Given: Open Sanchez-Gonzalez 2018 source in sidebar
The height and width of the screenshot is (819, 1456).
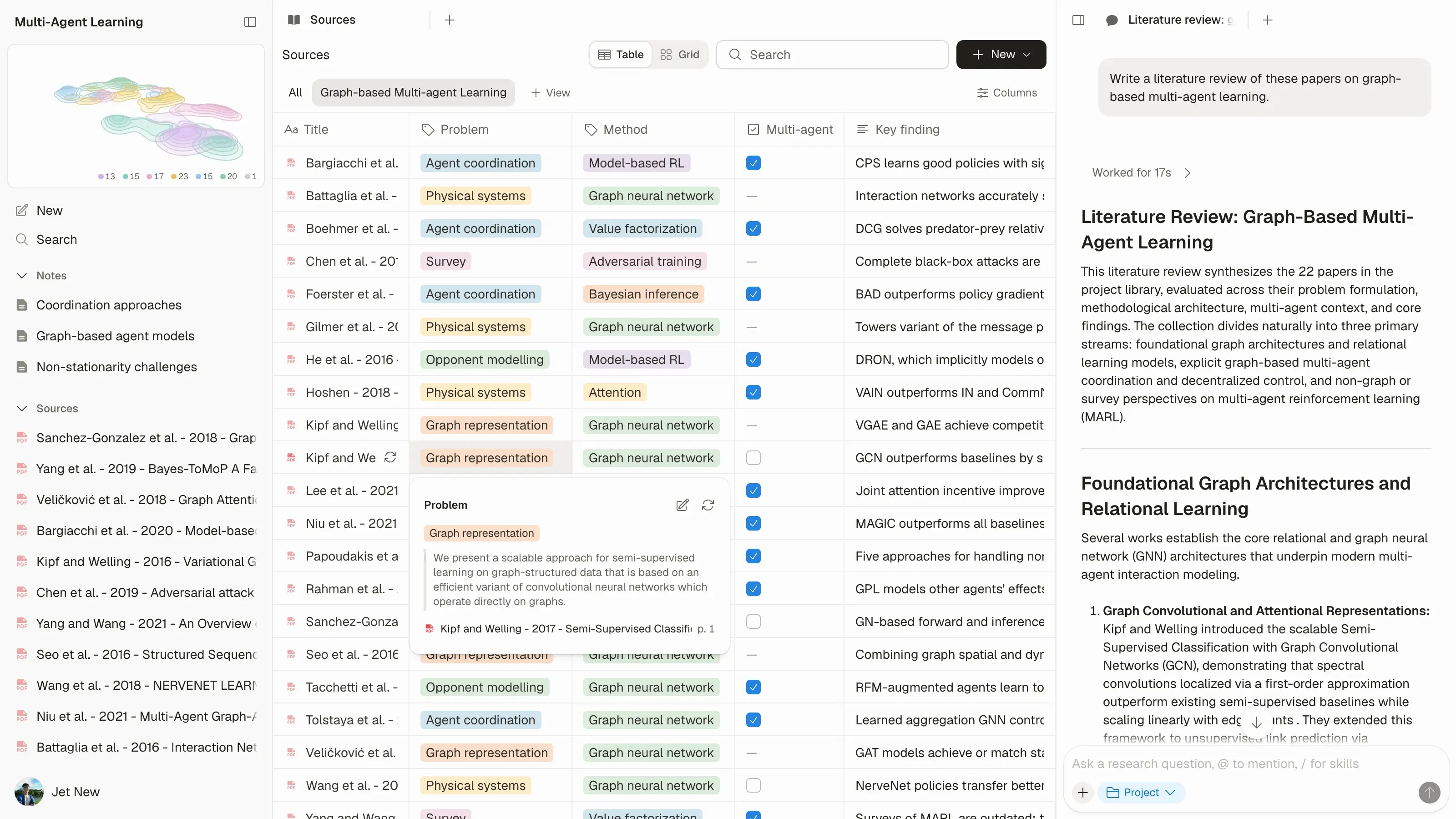Looking at the screenshot, I should (136, 437).
